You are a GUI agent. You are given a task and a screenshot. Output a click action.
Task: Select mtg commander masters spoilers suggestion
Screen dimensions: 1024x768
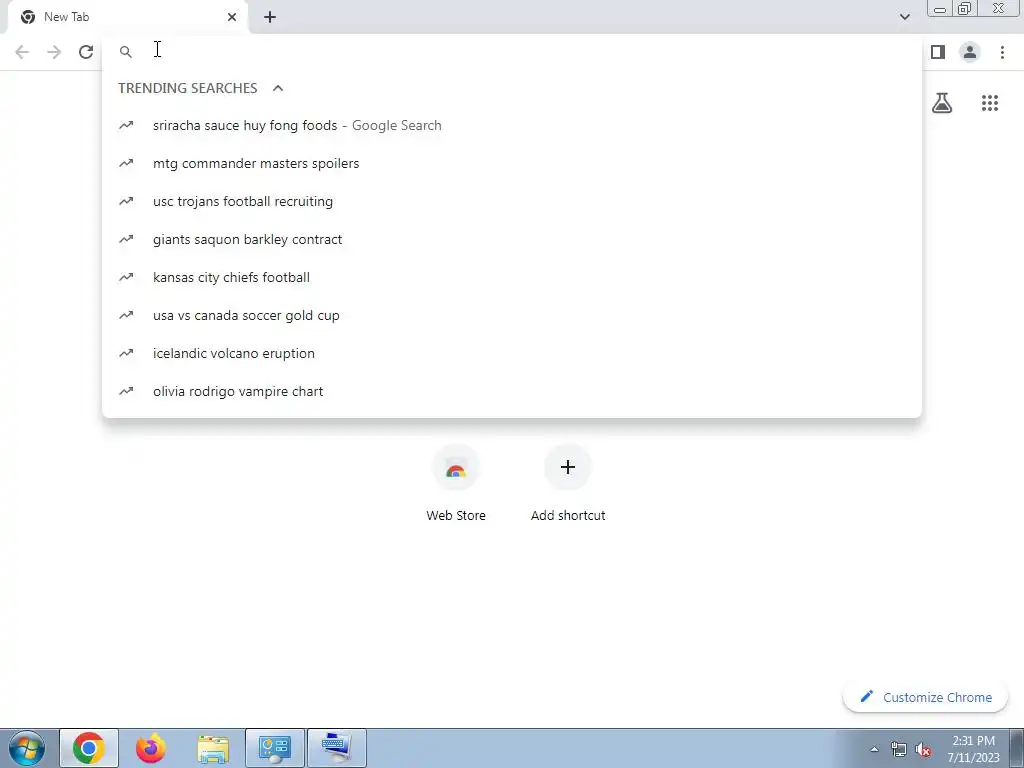coord(512,163)
